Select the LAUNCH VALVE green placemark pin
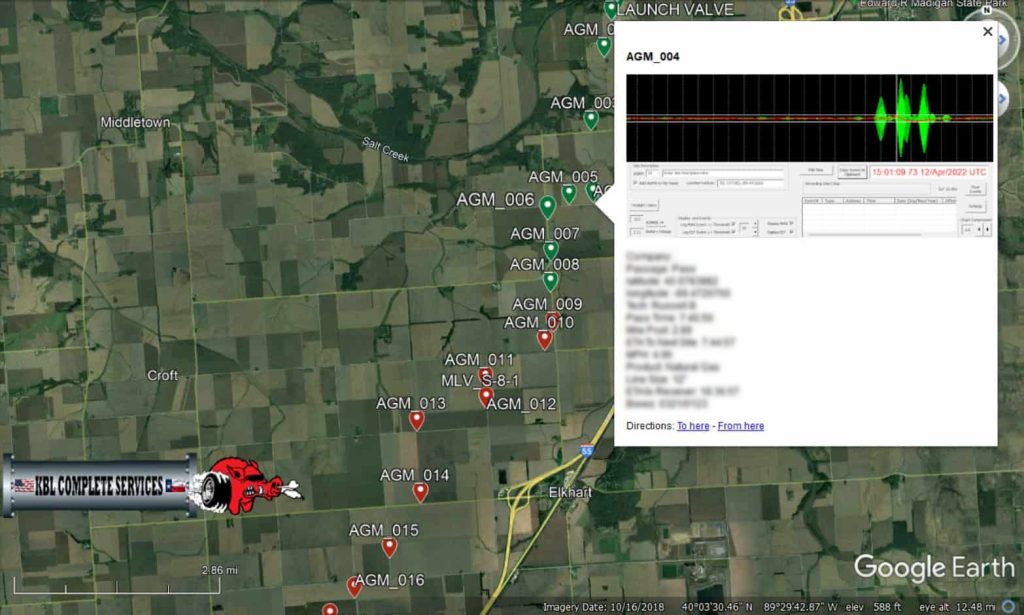 tap(611, 10)
